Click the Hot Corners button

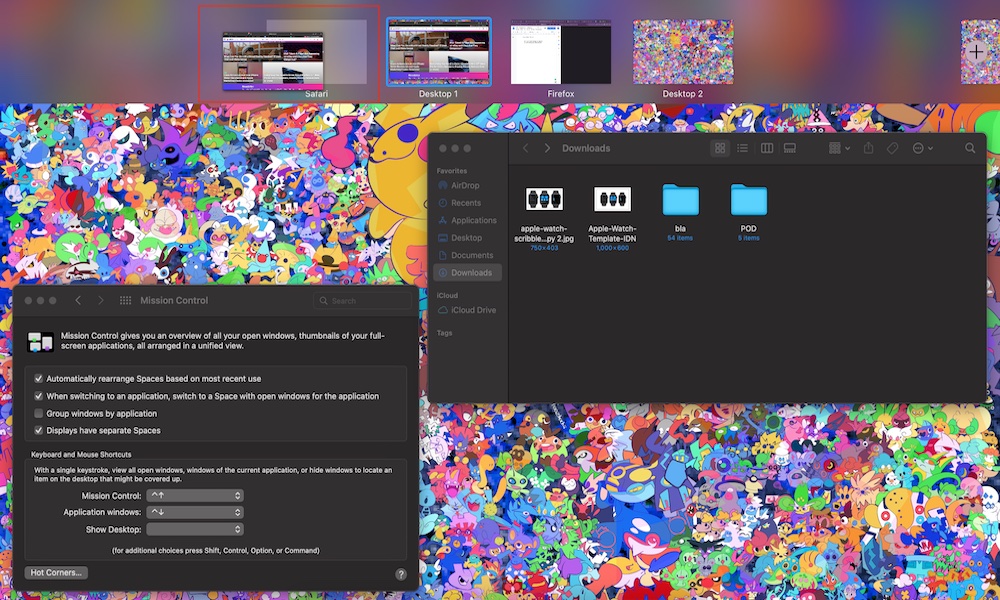pos(56,573)
